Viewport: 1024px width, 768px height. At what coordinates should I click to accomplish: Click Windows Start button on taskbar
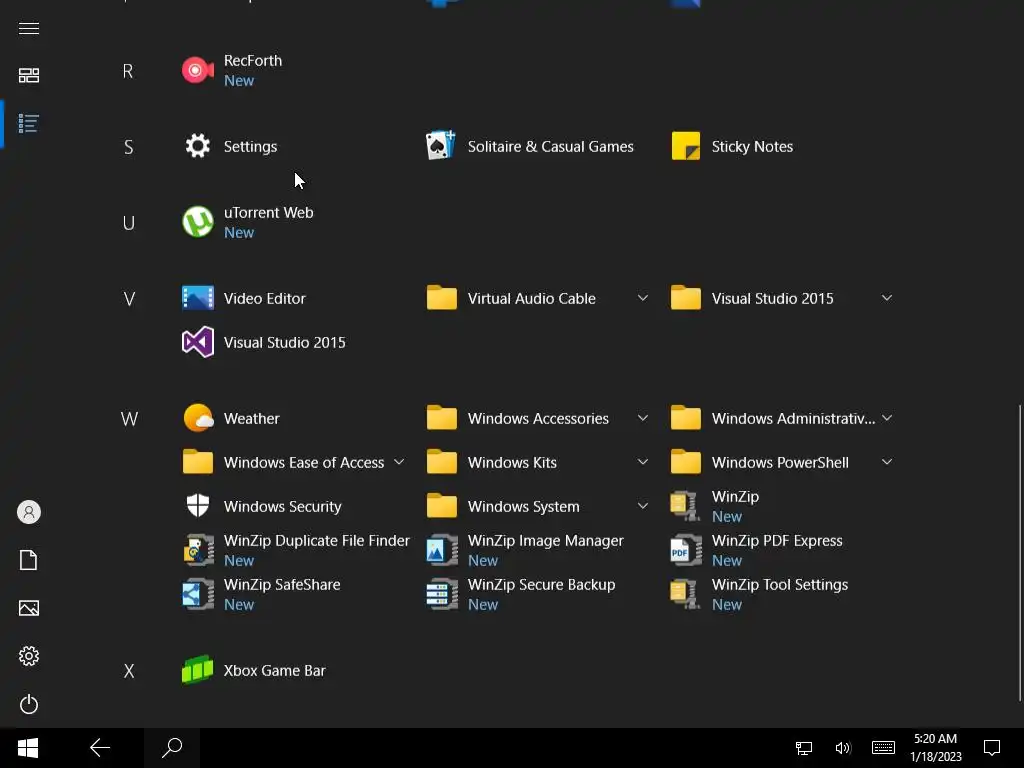(28, 748)
